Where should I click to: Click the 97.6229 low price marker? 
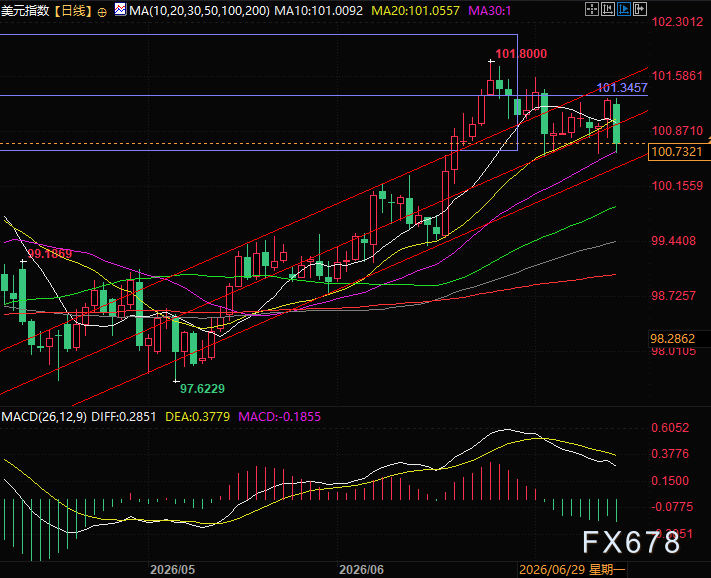(x=202, y=389)
